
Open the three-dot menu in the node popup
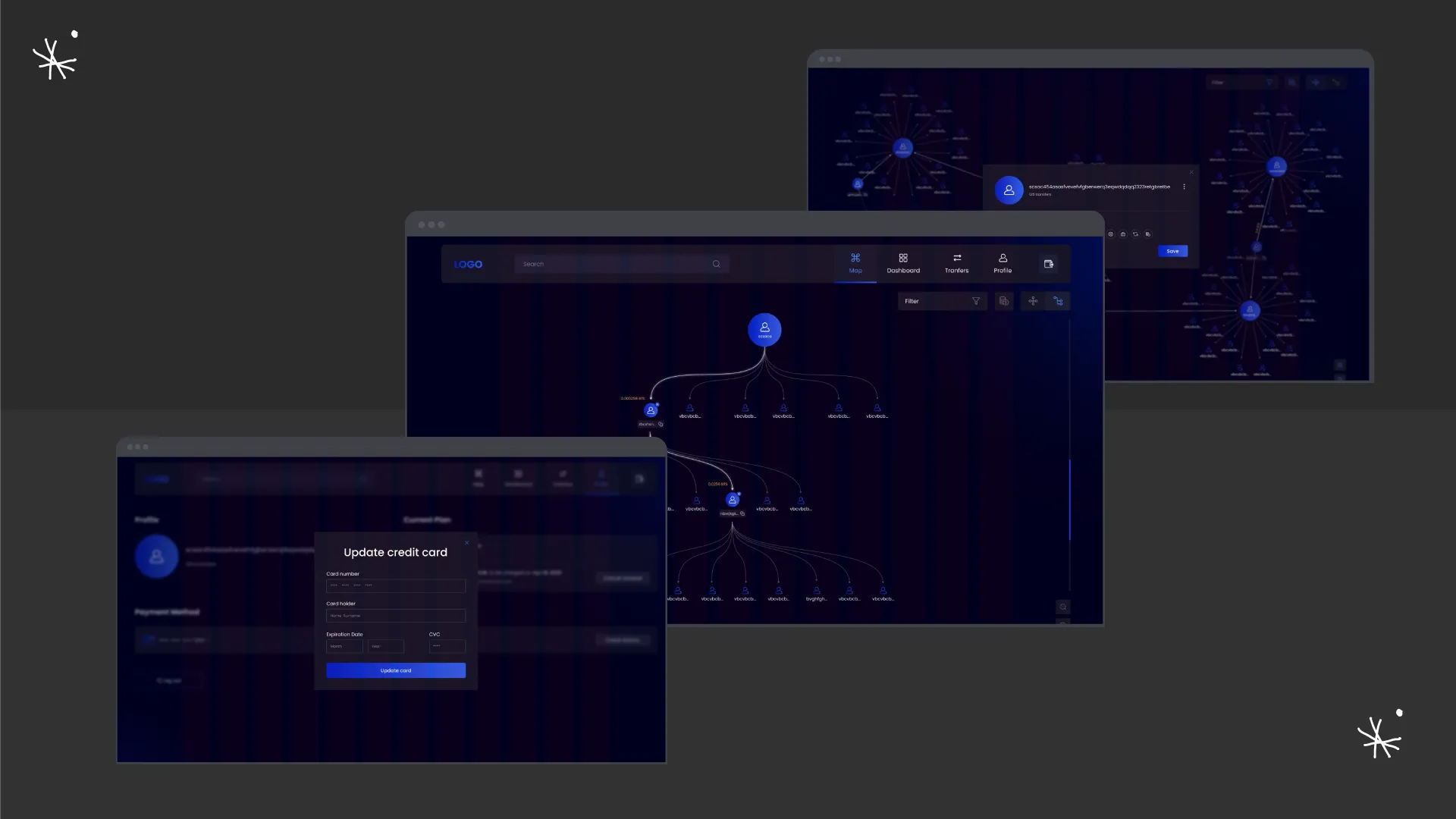point(1184,187)
